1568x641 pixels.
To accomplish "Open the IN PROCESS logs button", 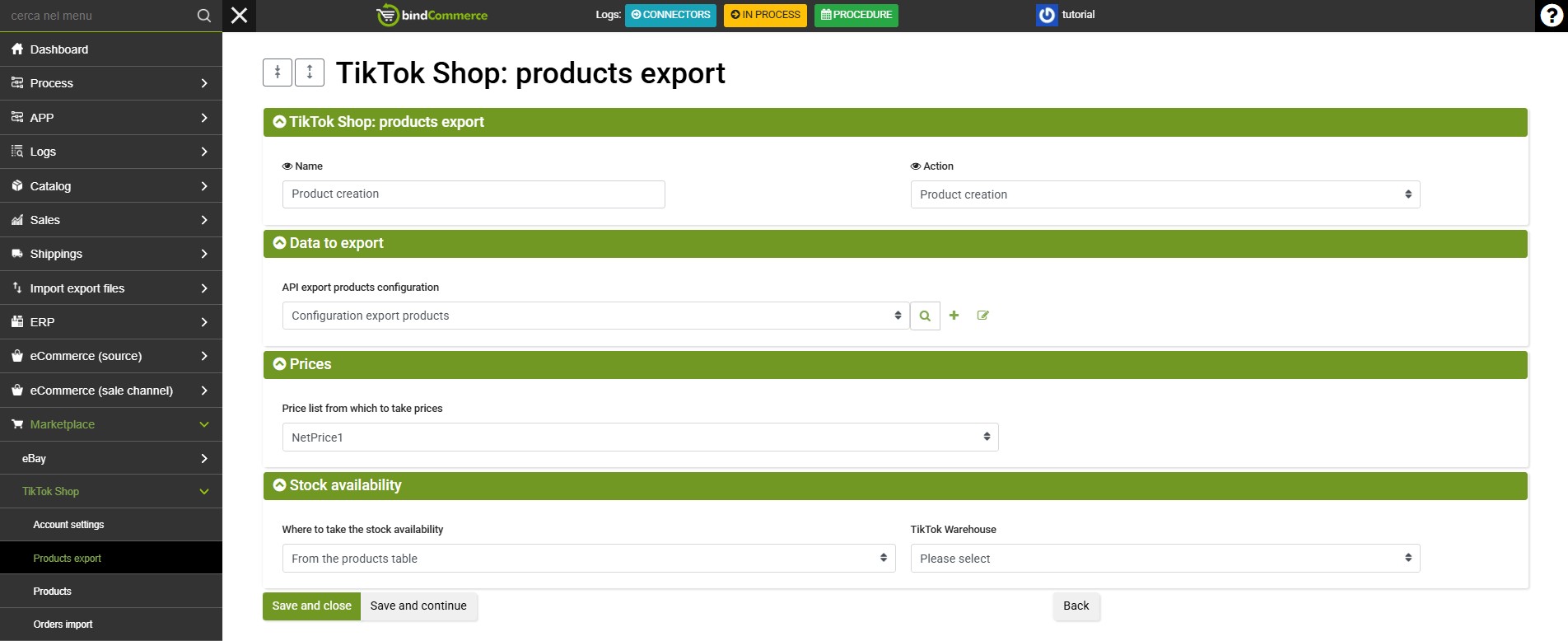I will (765, 15).
